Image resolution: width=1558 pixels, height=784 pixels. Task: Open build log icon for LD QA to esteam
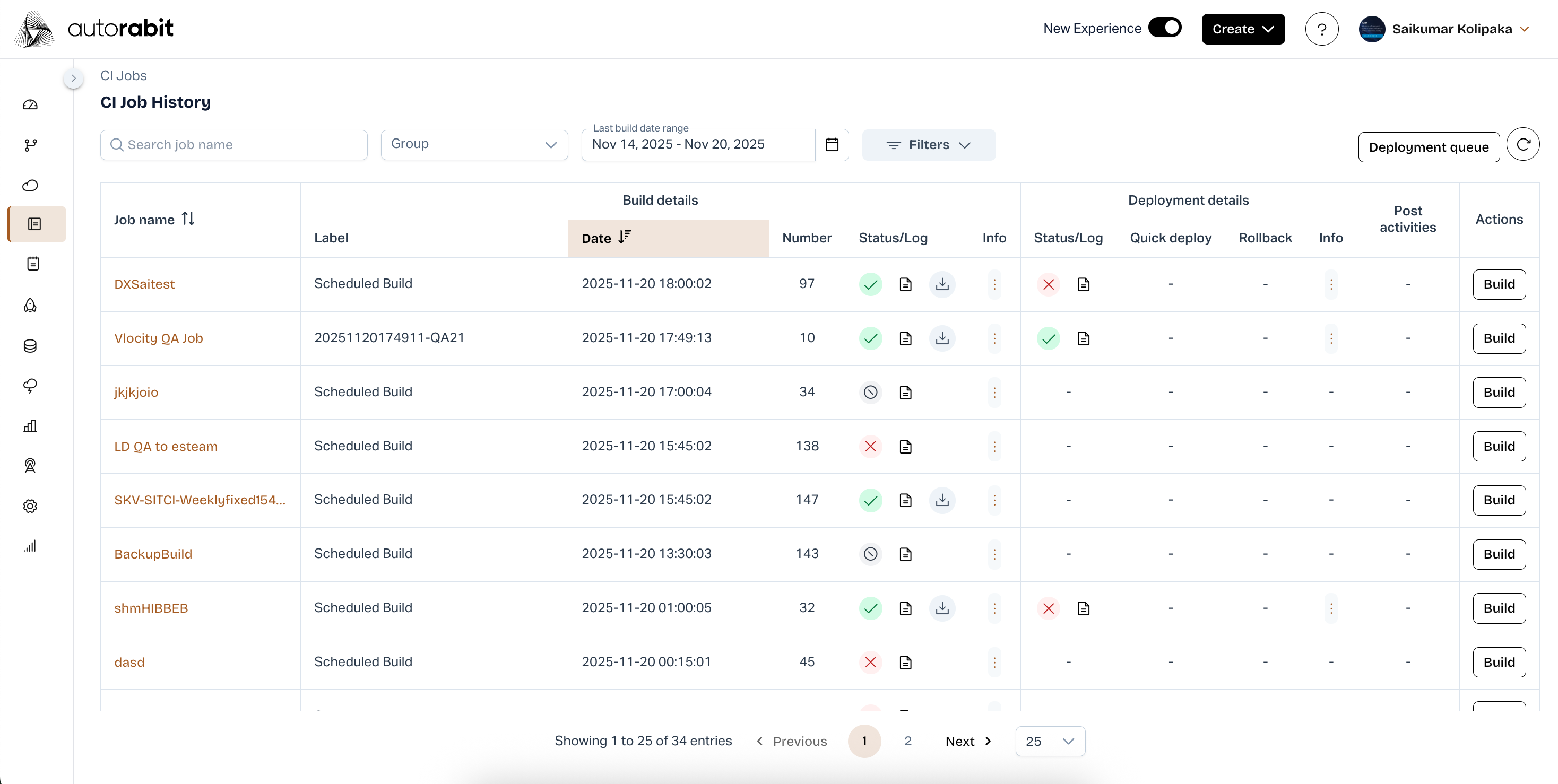click(x=905, y=447)
